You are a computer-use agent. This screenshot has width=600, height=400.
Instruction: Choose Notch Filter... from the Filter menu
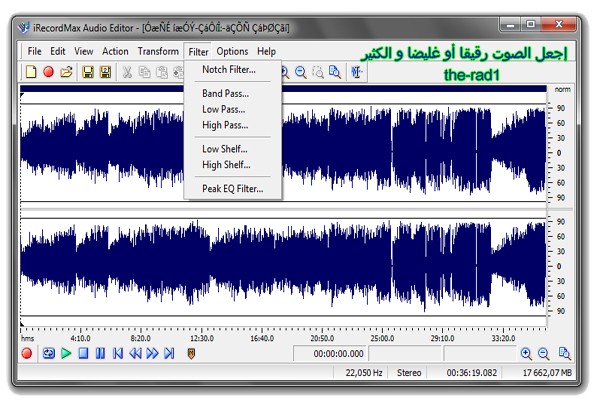pos(233,70)
